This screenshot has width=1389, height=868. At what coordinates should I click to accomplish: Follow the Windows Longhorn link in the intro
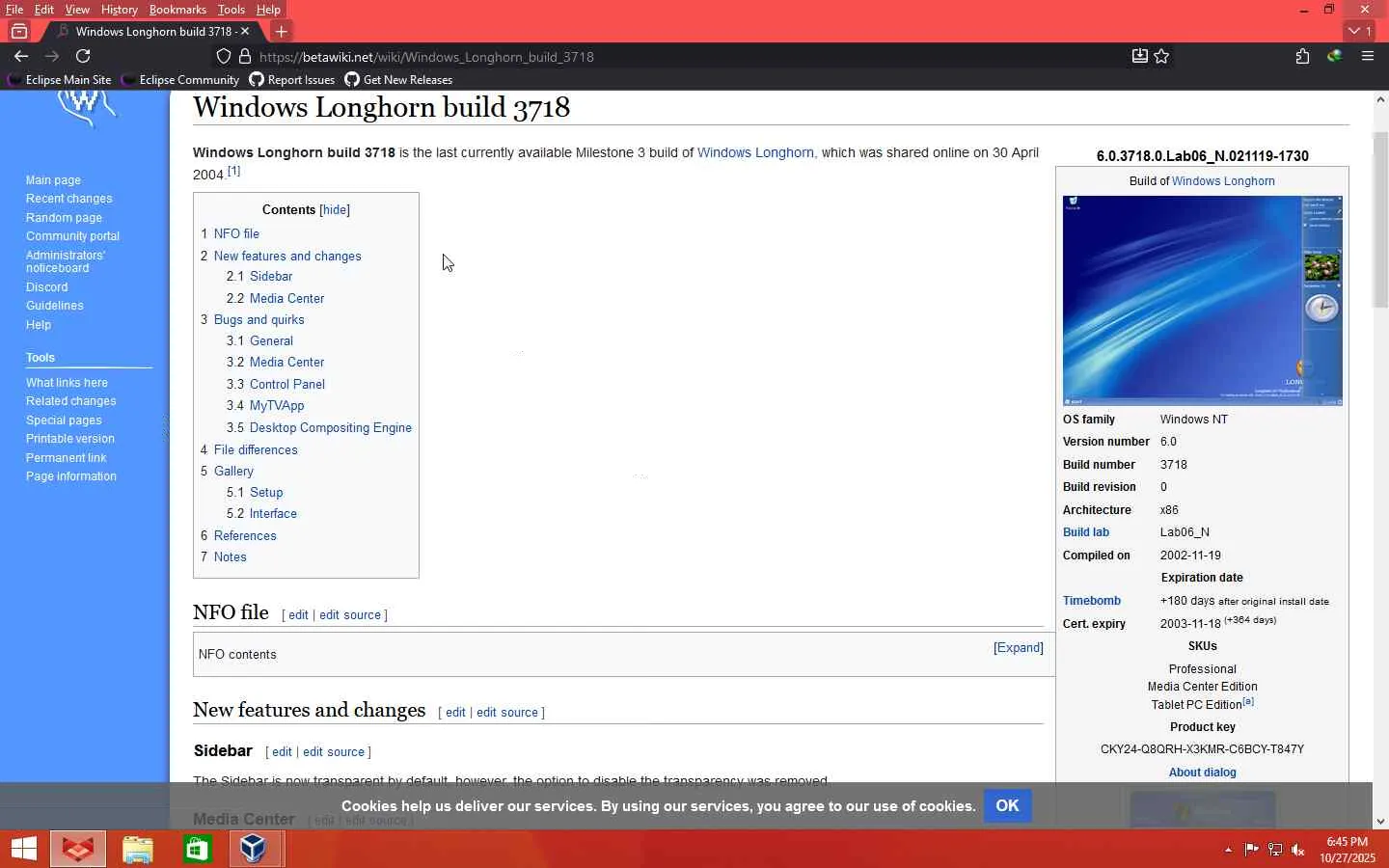(x=755, y=152)
